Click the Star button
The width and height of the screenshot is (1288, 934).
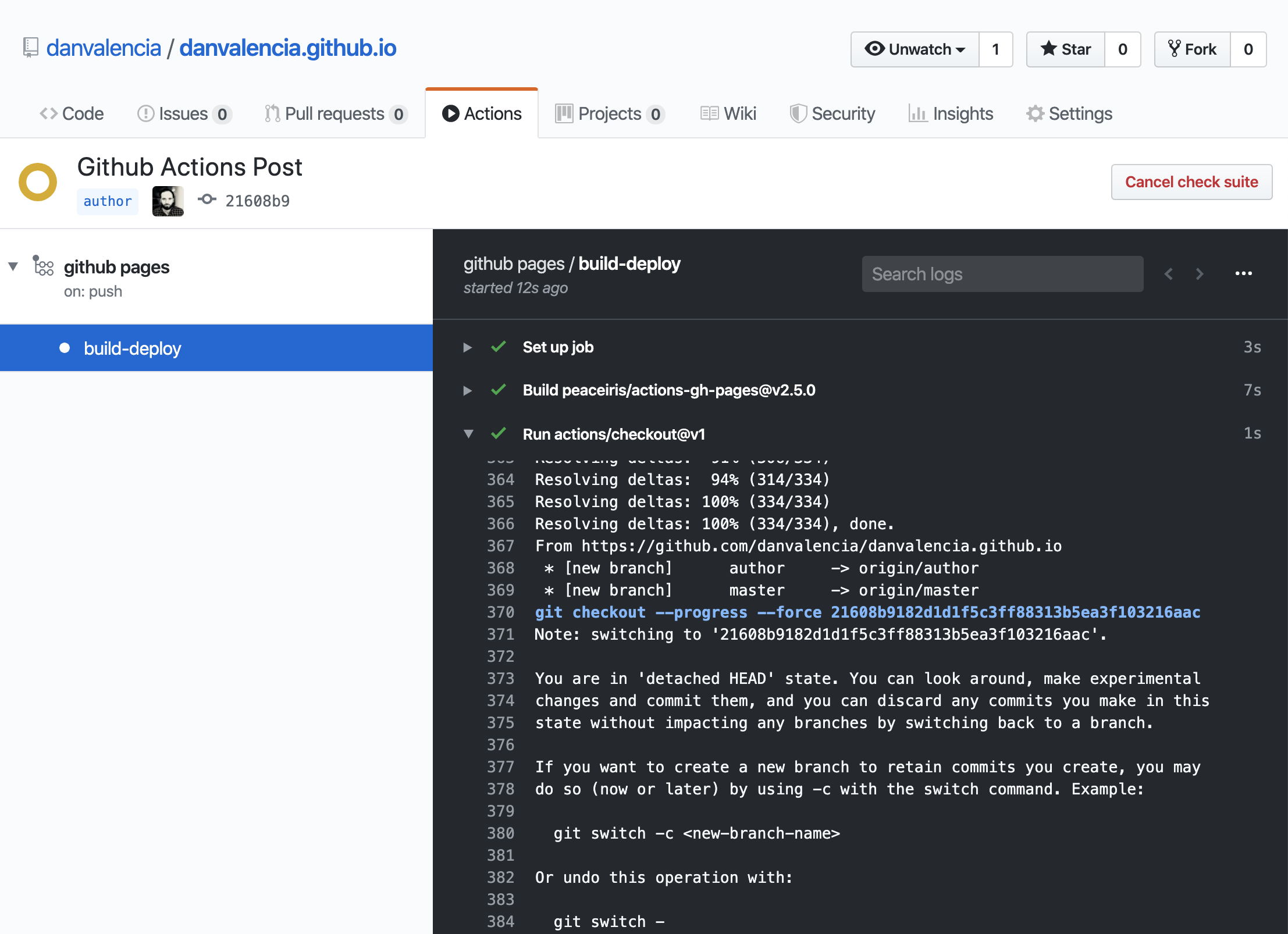[x=1065, y=49]
